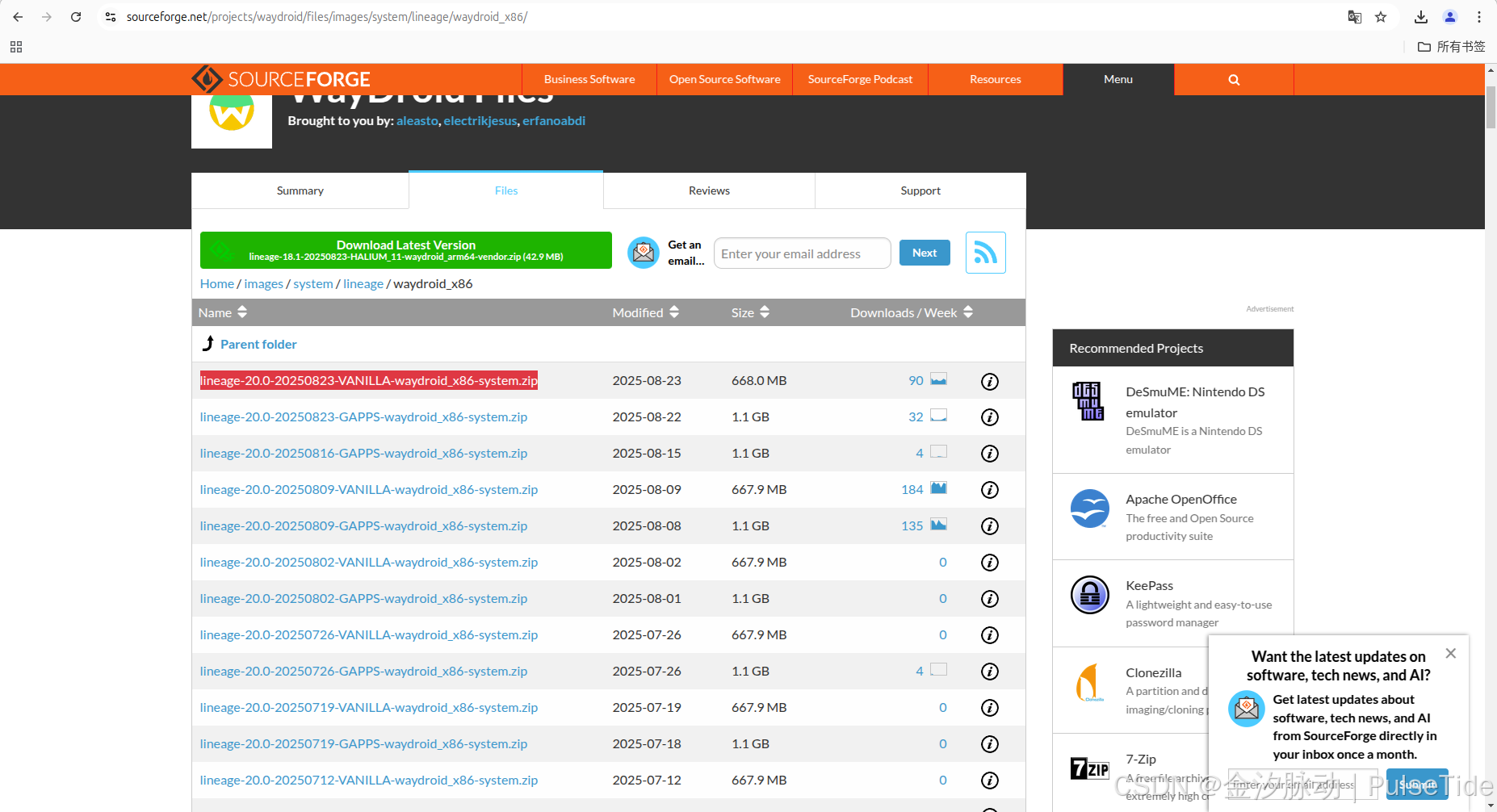Sort files by Modified date
1497x812 pixels.
645,312
